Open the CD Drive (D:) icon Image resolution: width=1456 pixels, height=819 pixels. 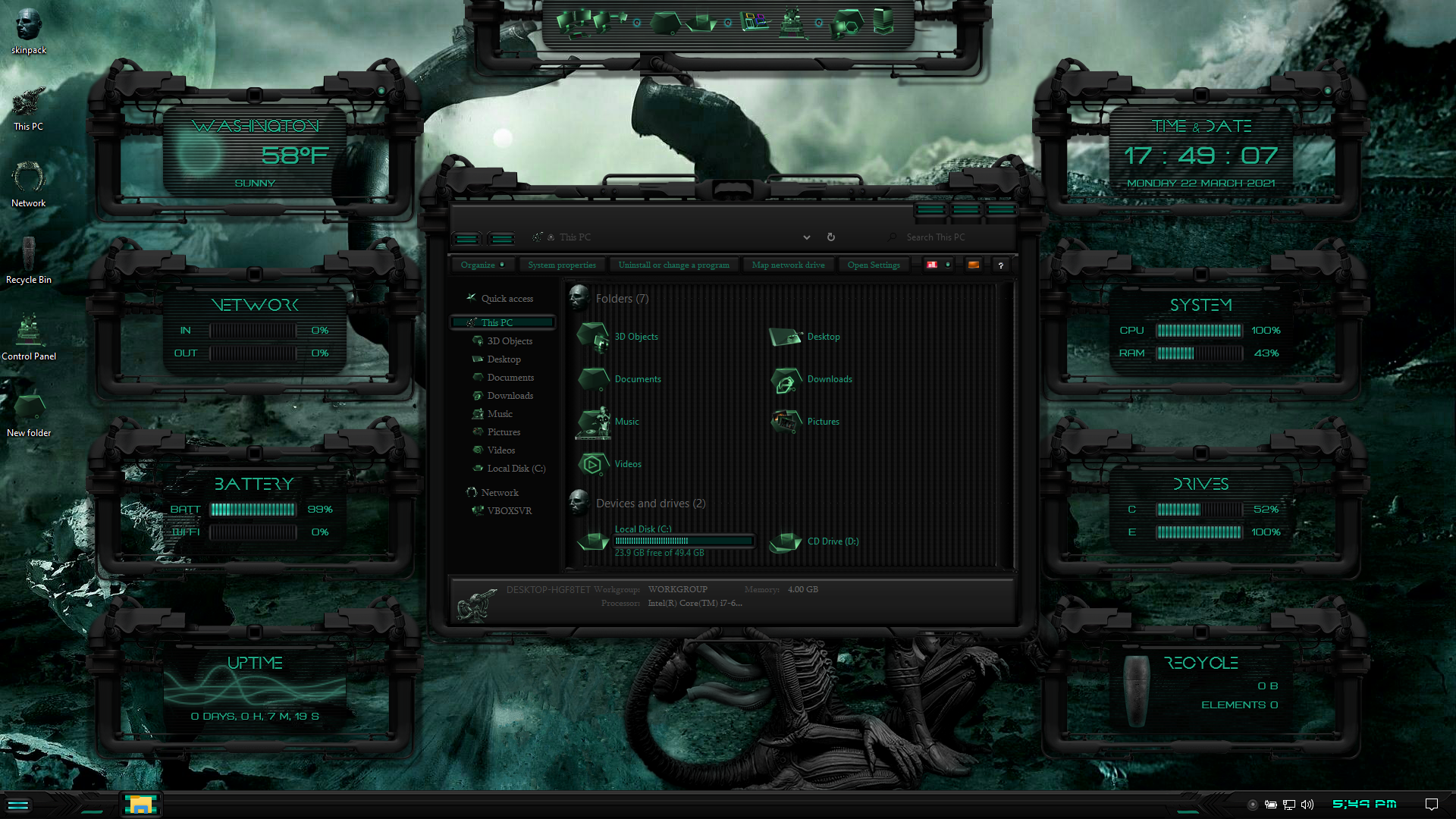786,541
